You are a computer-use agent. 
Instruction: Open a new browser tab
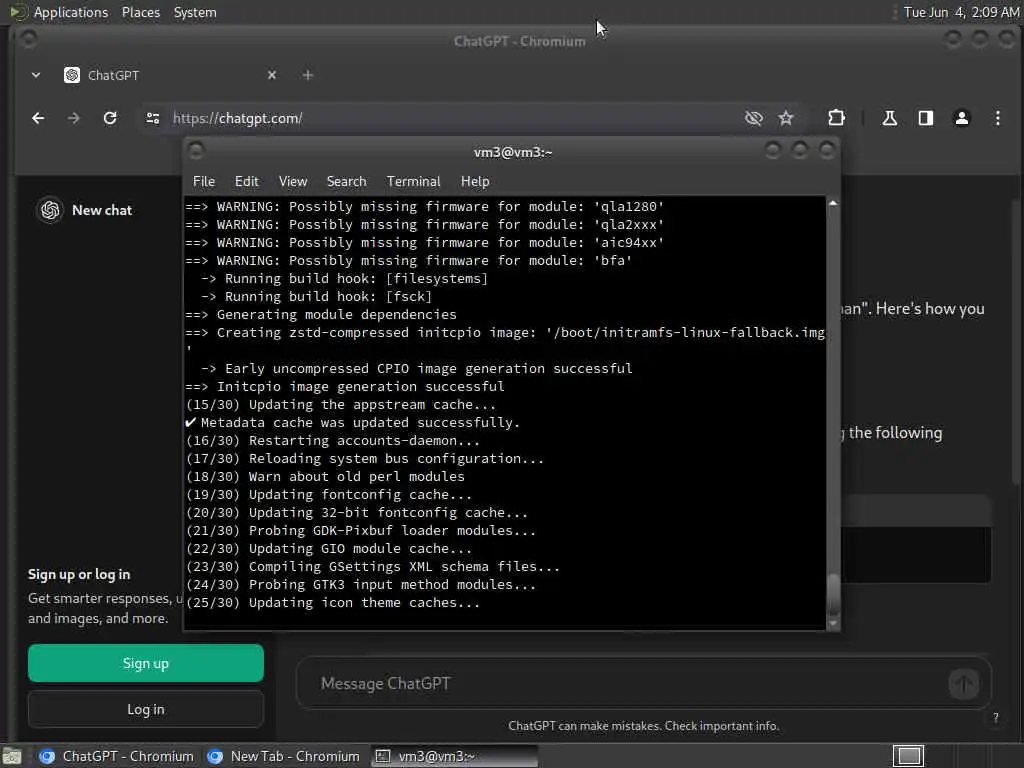[308, 75]
